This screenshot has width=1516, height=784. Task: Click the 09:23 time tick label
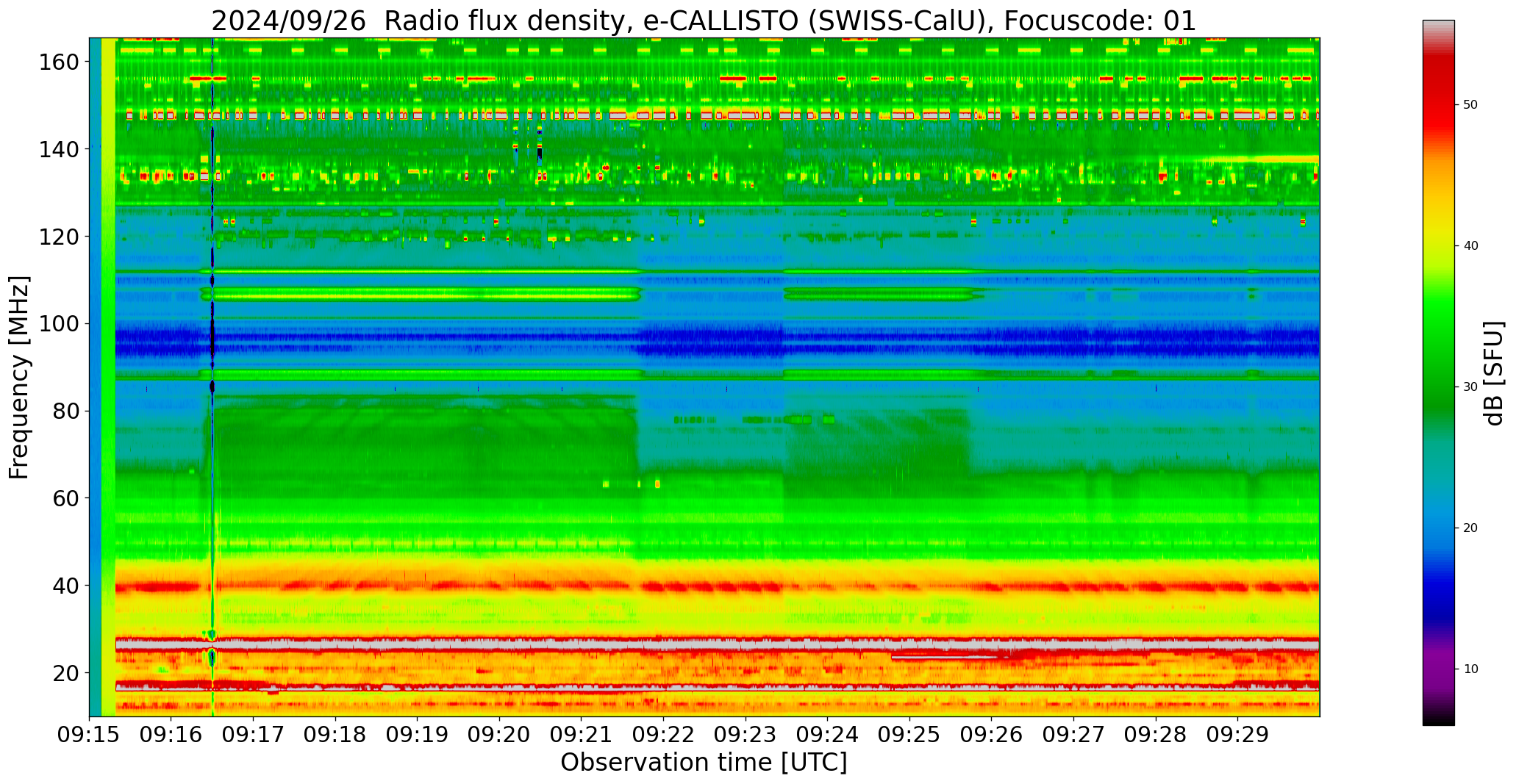[746, 735]
